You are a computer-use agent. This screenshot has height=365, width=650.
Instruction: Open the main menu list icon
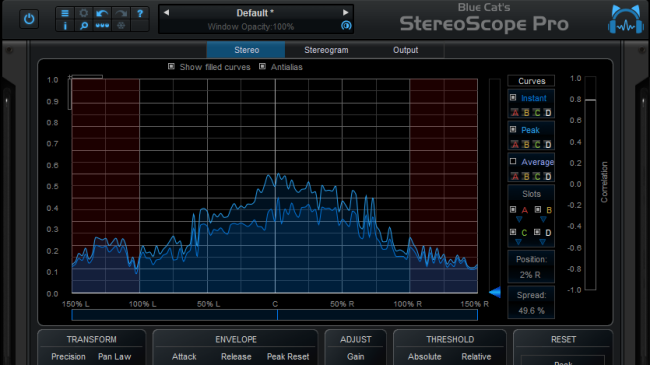[x=65, y=13]
